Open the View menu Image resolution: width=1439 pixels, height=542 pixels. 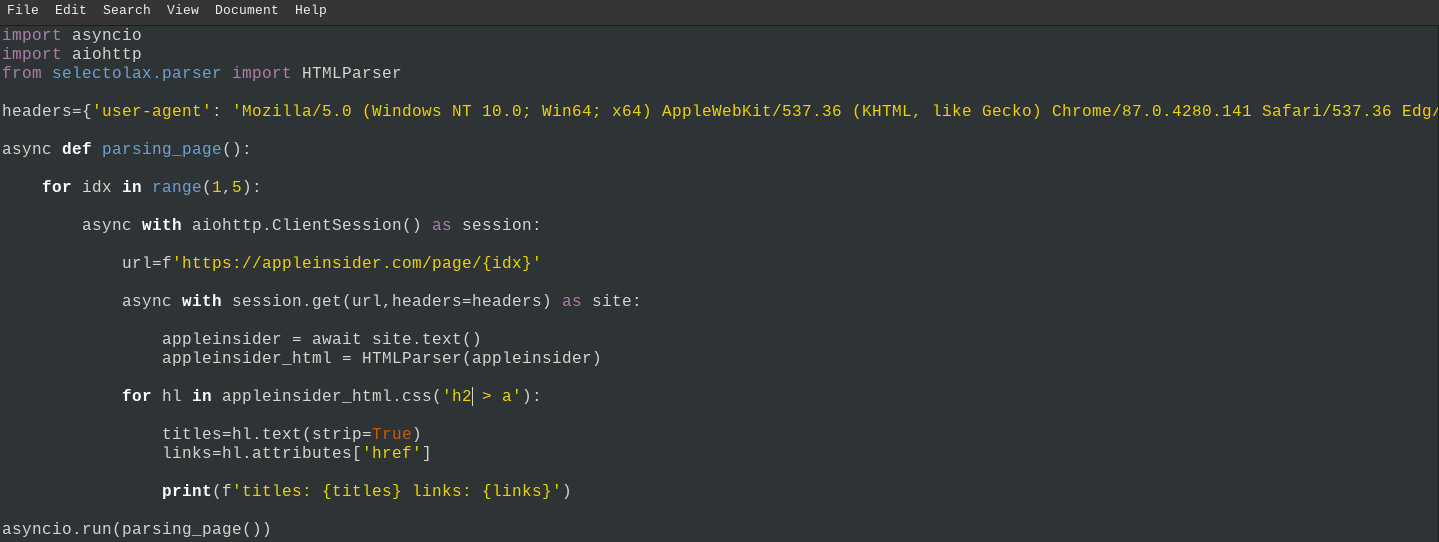(183, 10)
